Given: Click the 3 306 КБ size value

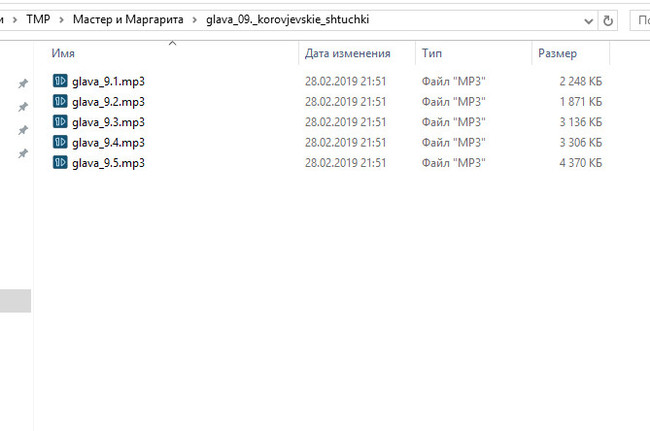Looking at the screenshot, I should click(580, 142).
